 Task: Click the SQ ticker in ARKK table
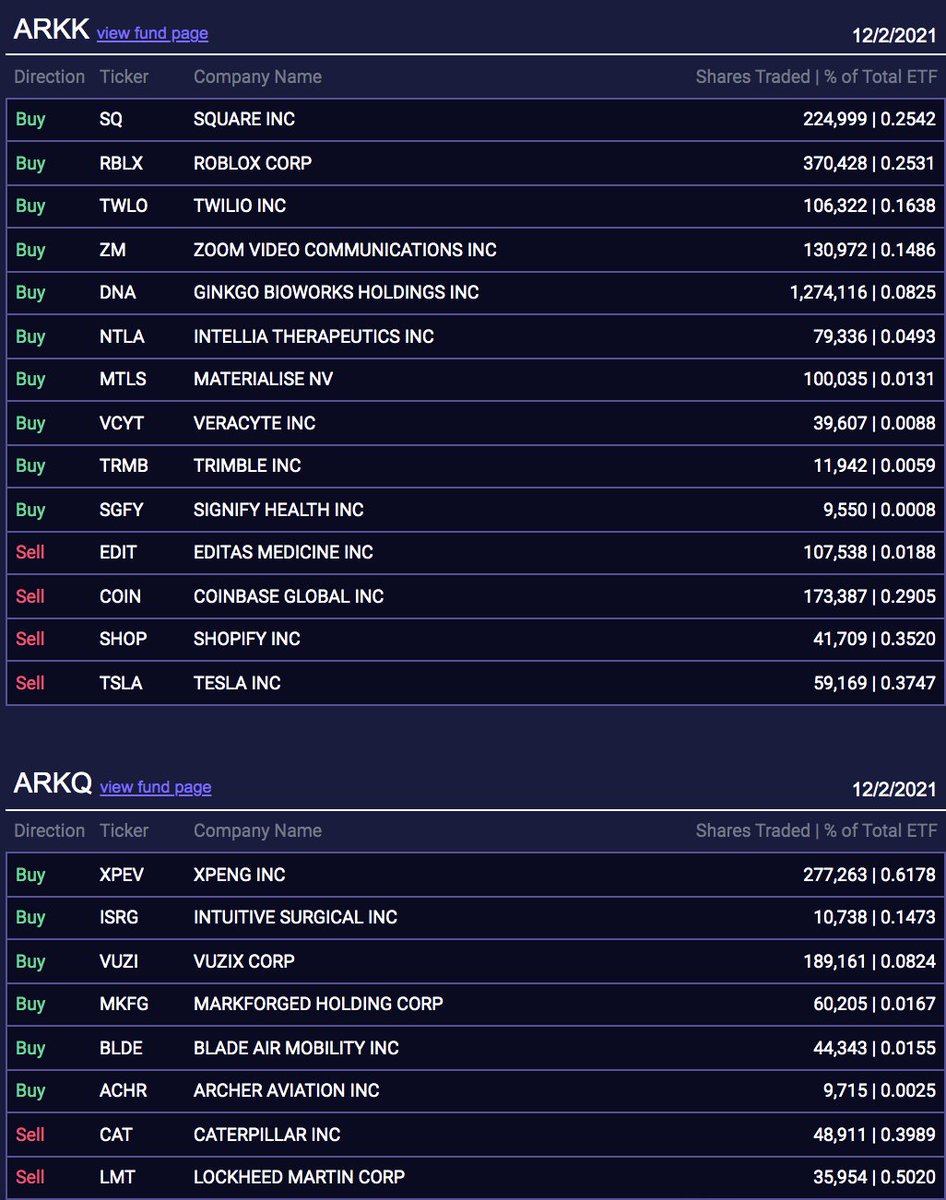tap(111, 119)
